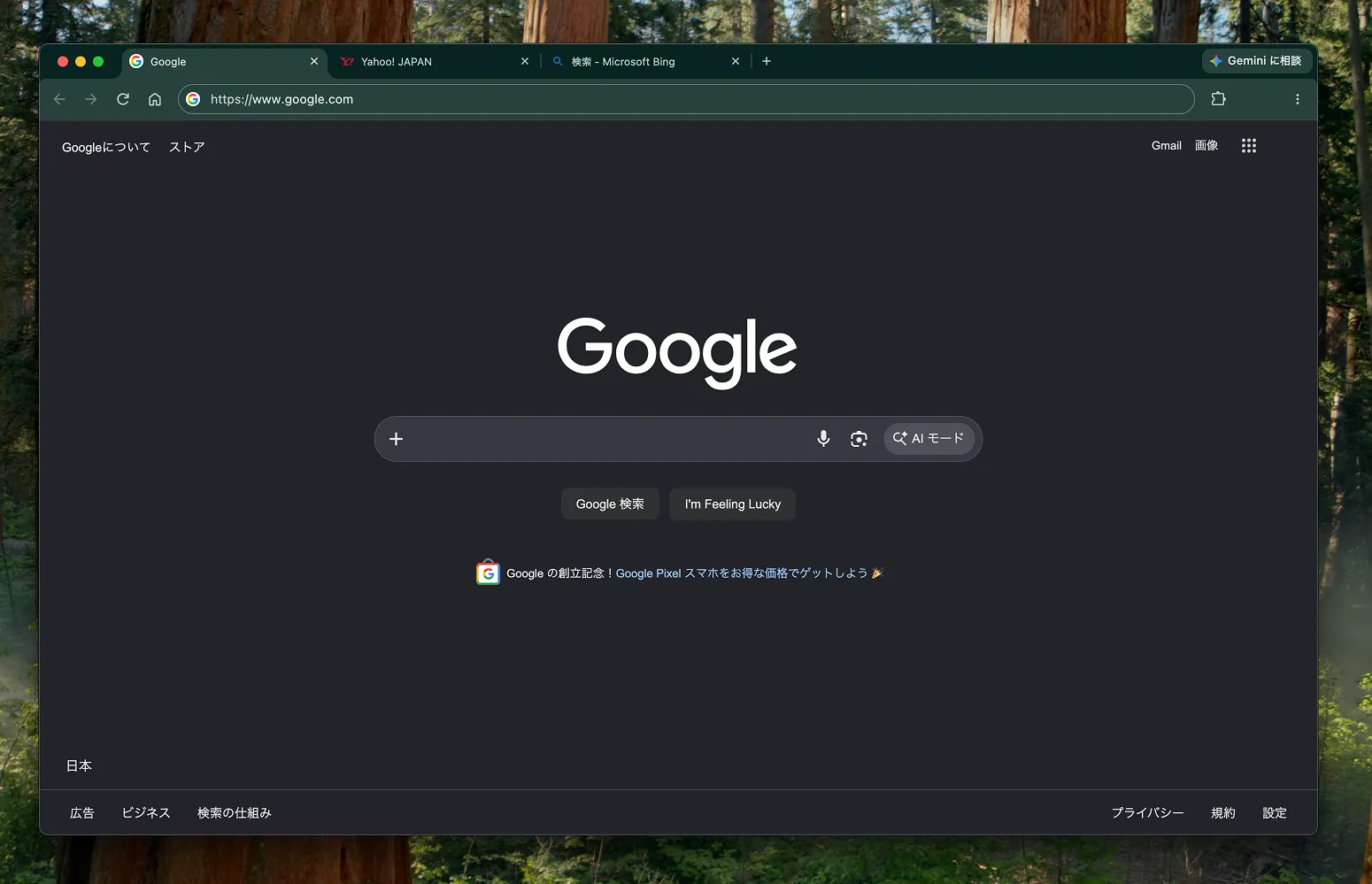This screenshot has height=884, width=1372.
Task: Open the Chrome three-dot menu
Action: click(x=1298, y=99)
